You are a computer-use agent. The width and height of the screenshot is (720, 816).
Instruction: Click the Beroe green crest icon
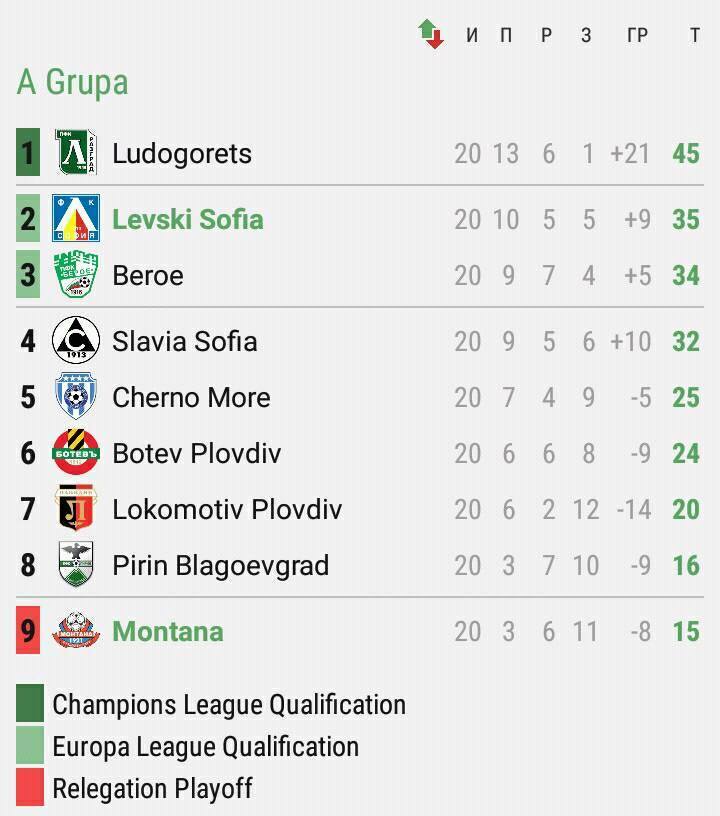(x=76, y=274)
